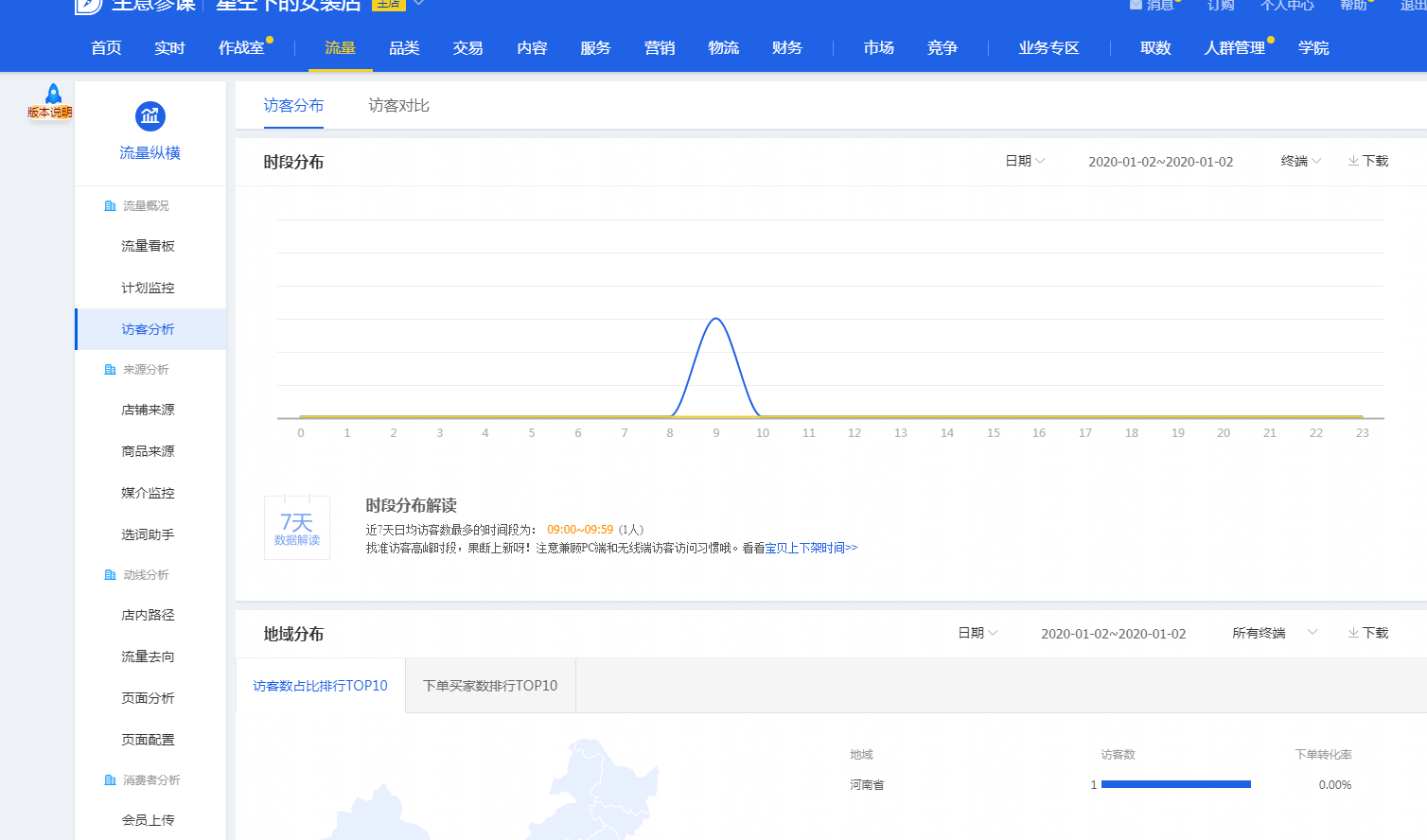The height and width of the screenshot is (840, 1427).
Task: Click the 动线分析 section icon
Action: click(x=110, y=575)
